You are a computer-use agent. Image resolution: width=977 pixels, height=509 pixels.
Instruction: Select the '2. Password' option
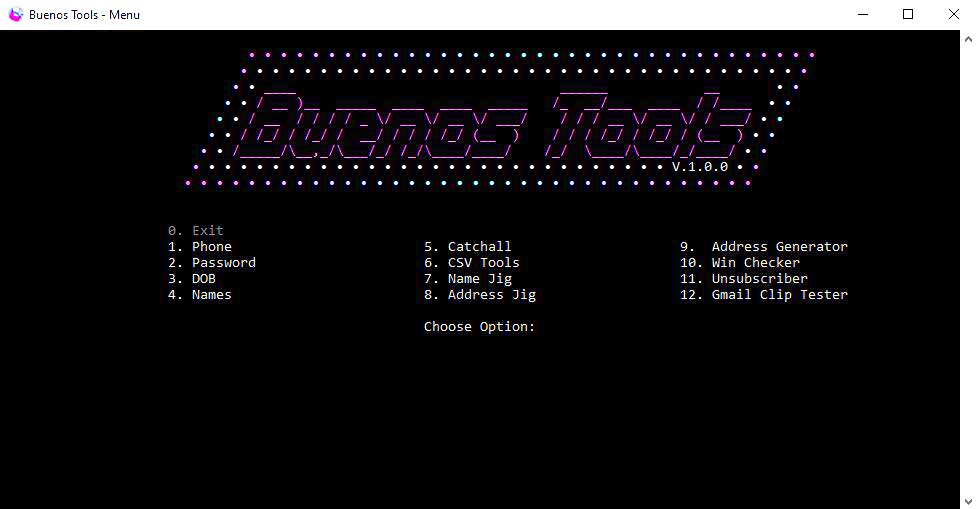coord(212,263)
